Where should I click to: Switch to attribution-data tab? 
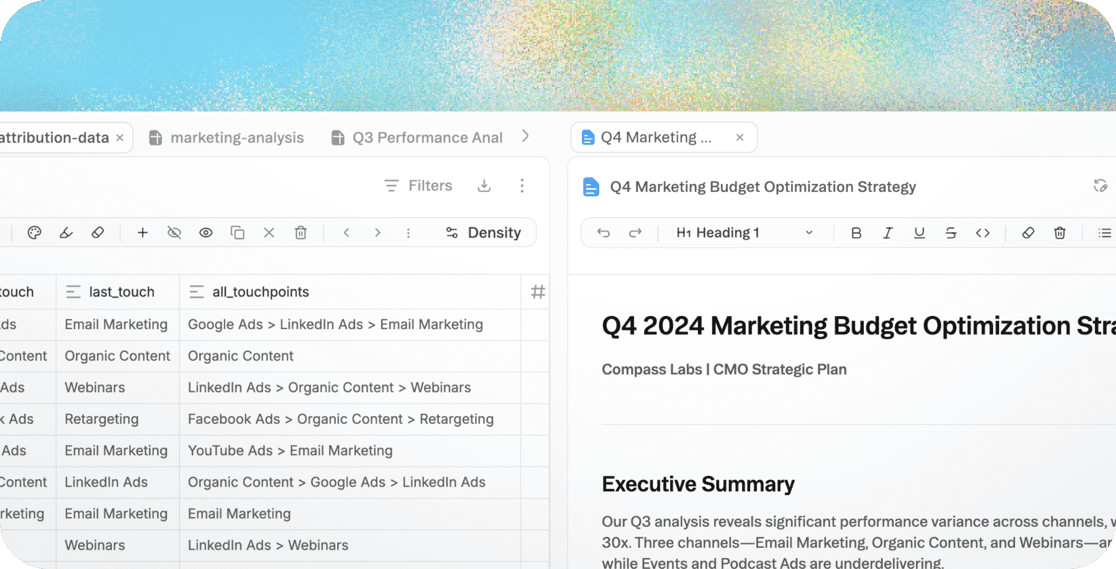(54, 137)
